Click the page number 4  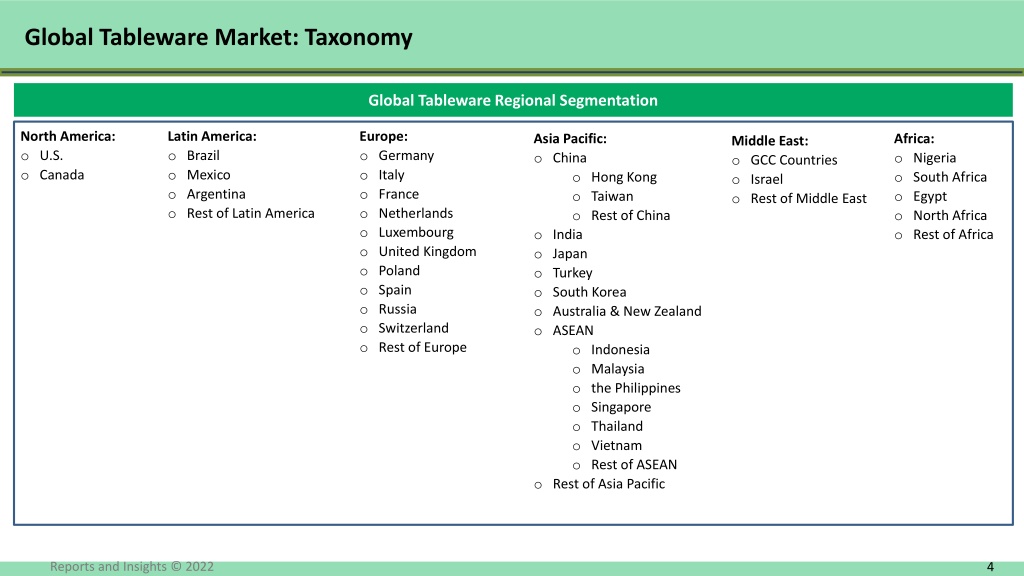coord(990,567)
